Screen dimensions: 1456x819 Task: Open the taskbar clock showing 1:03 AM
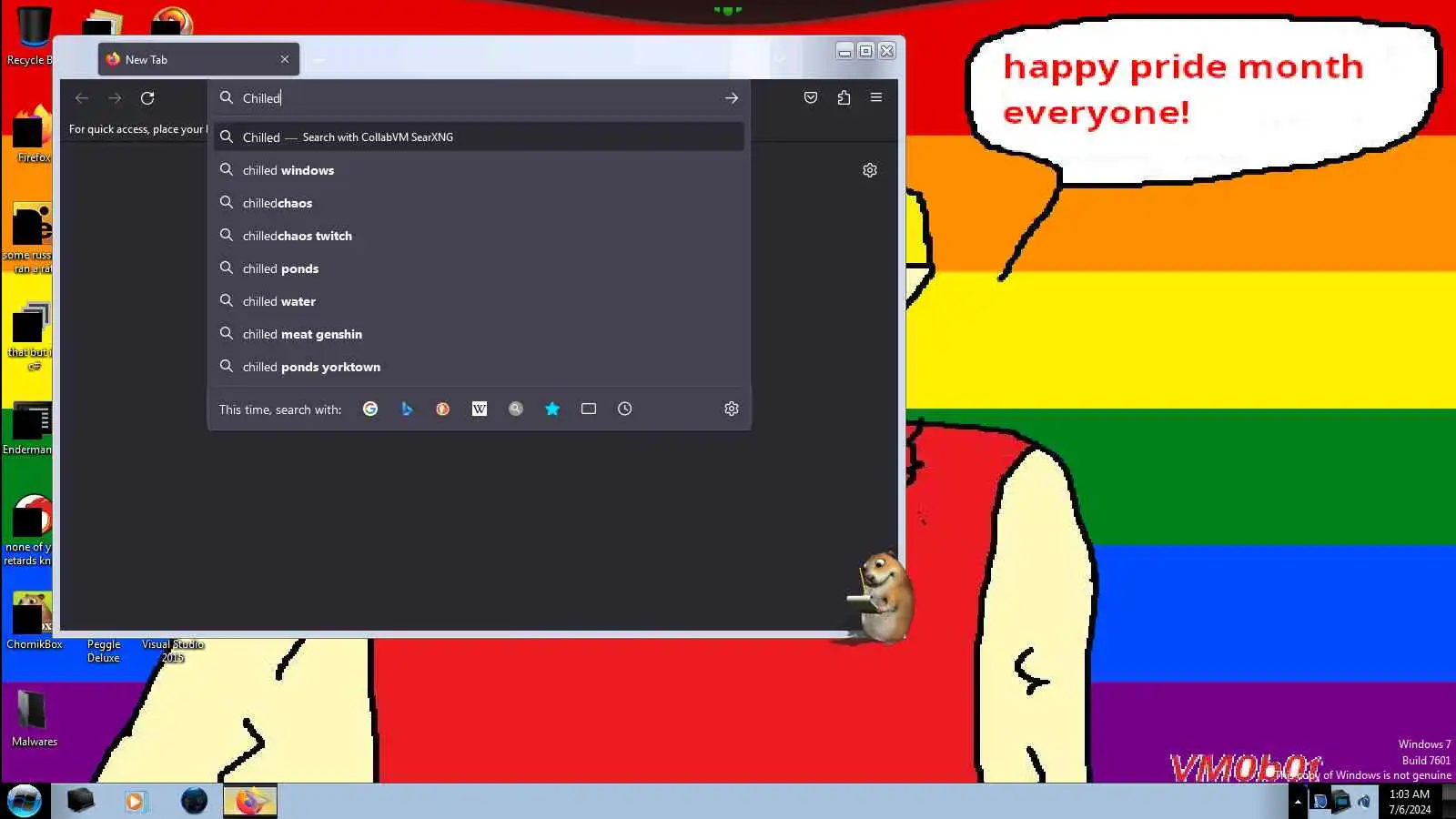pos(1410,802)
